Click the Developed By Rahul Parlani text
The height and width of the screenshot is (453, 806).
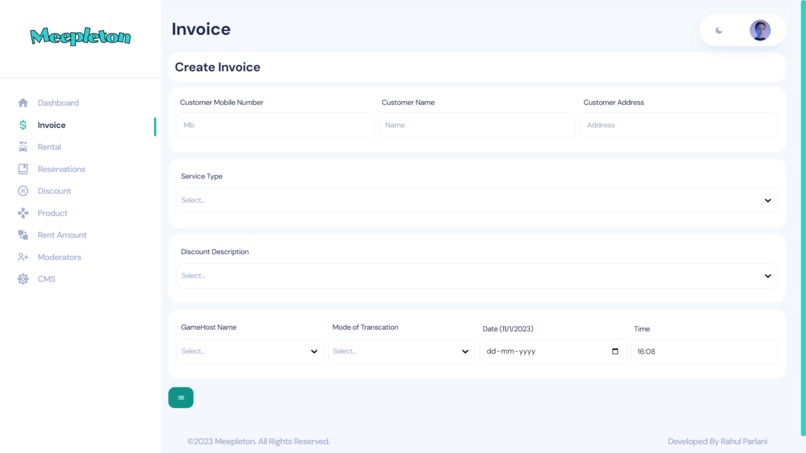pos(717,441)
